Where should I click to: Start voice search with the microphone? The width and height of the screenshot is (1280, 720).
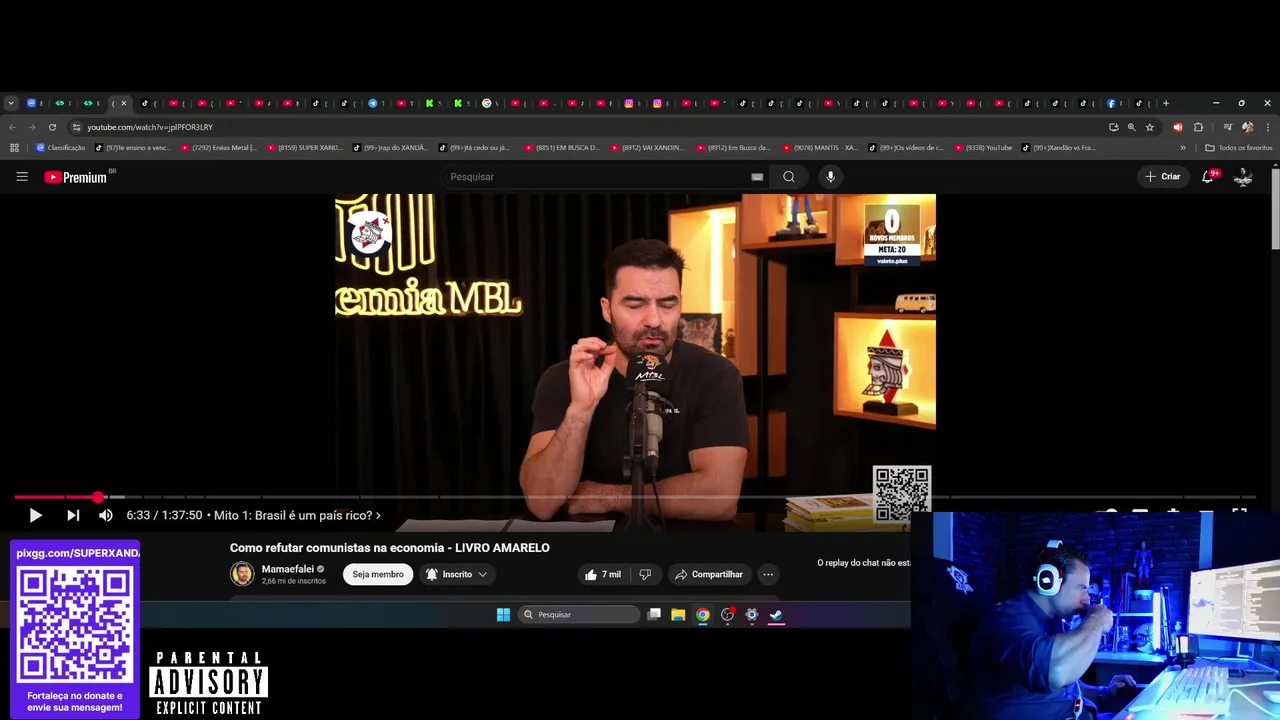coord(830,177)
